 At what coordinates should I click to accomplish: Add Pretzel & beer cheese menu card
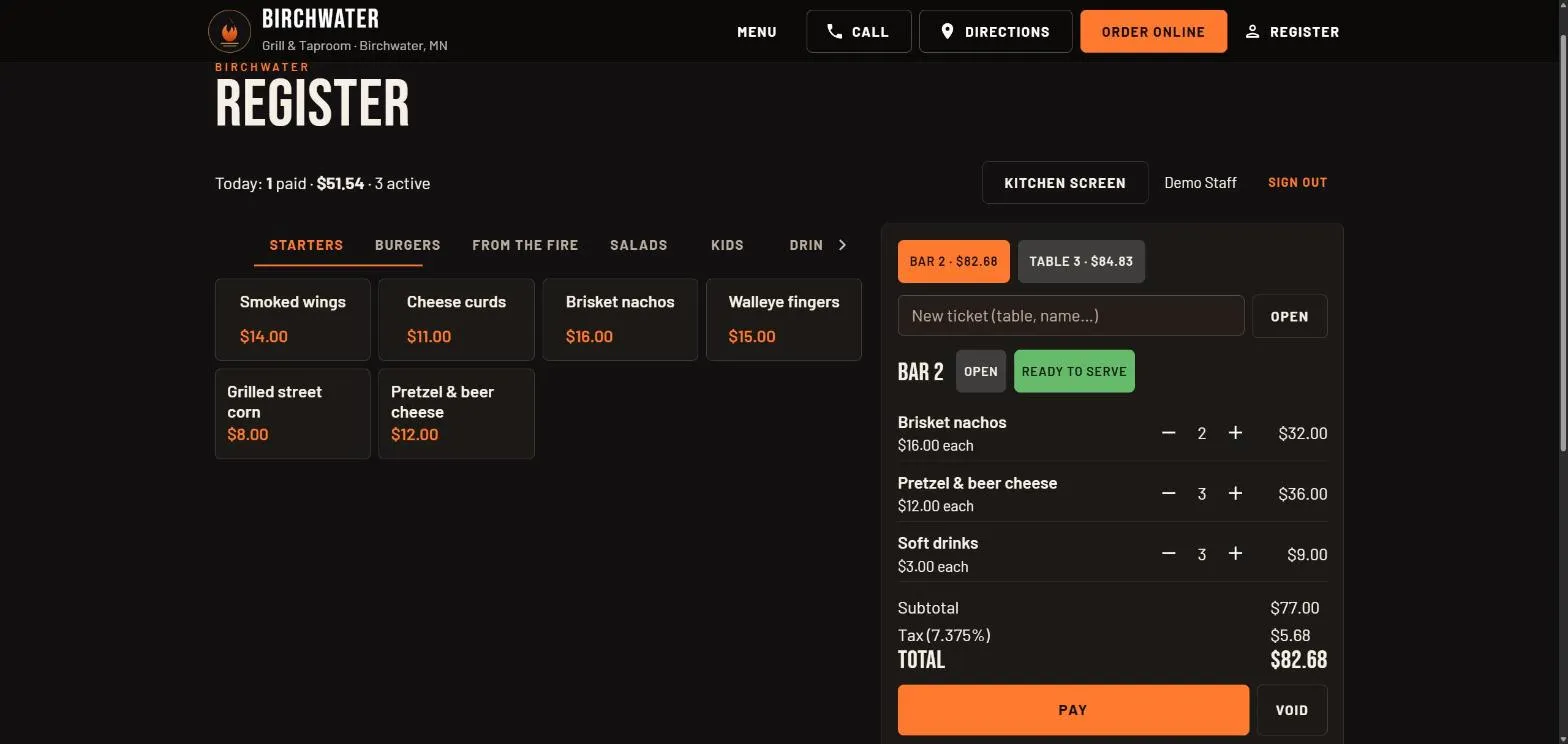(456, 414)
